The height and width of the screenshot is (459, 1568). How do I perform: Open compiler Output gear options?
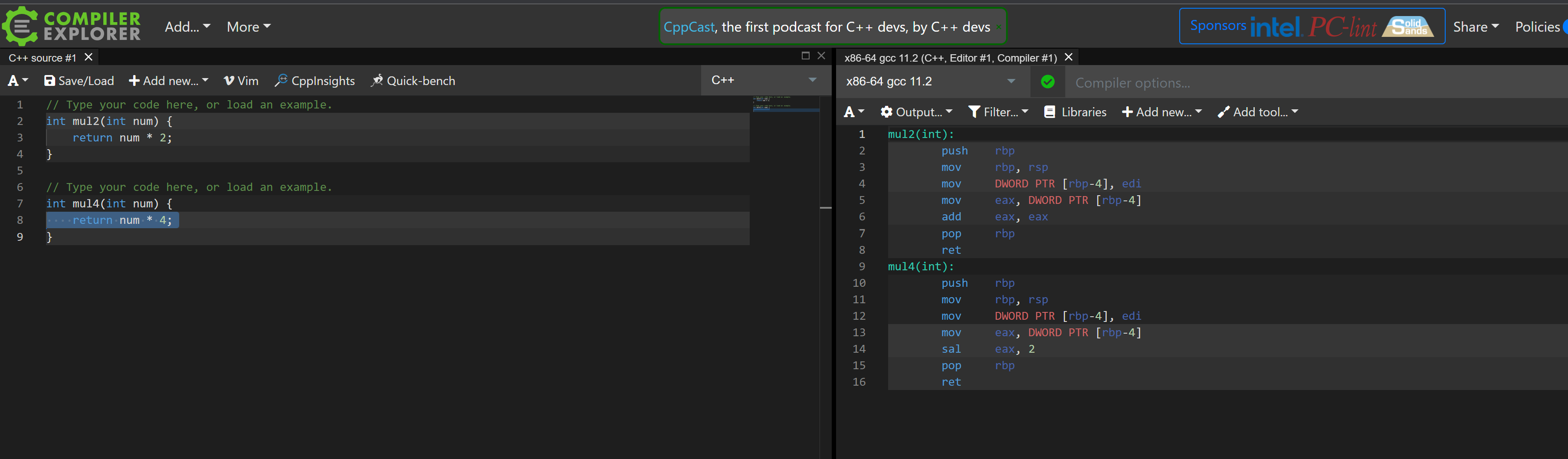(x=917, y=112)
